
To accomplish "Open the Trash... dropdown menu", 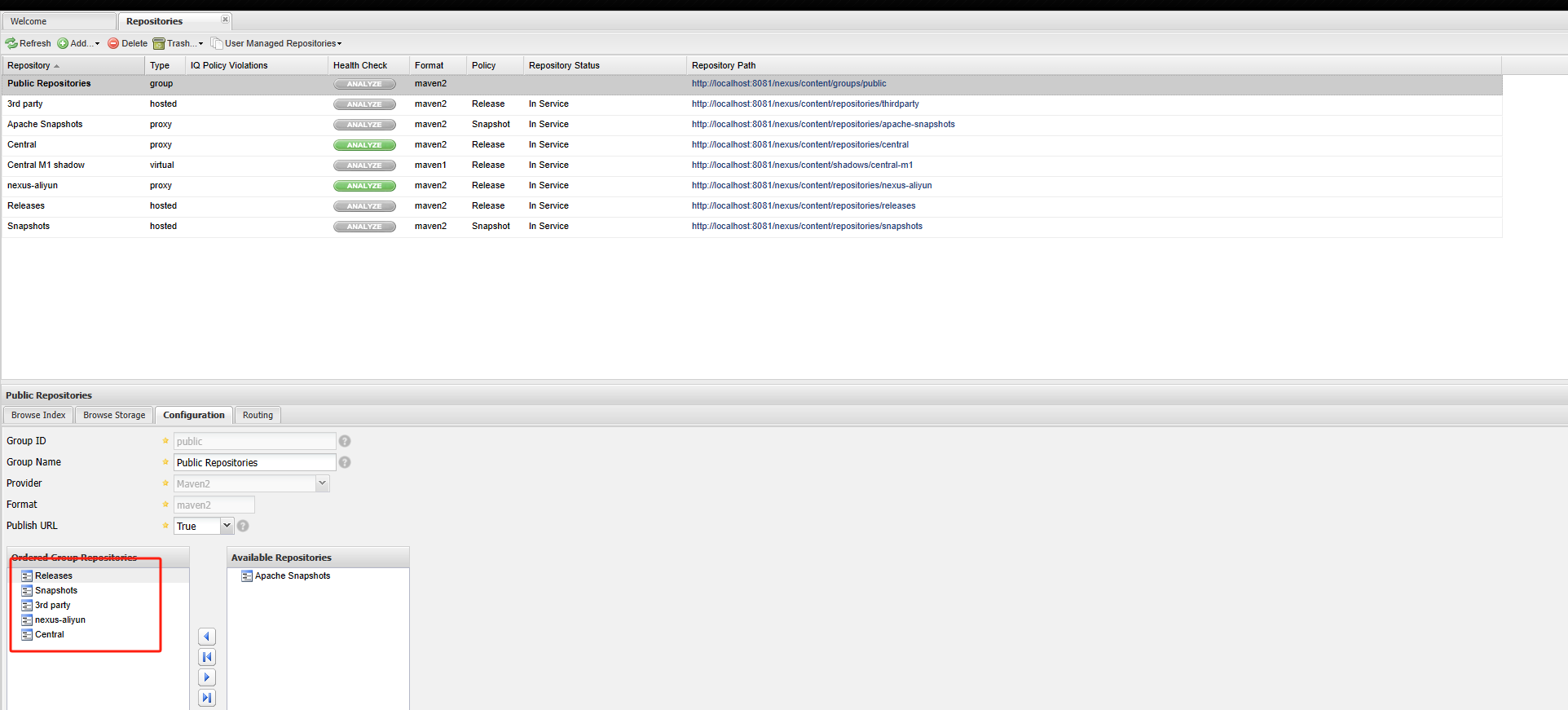I will [178, 43].
